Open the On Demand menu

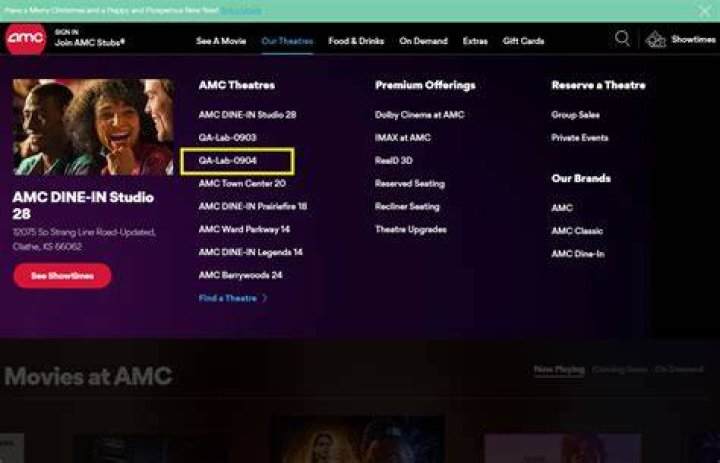423,41
